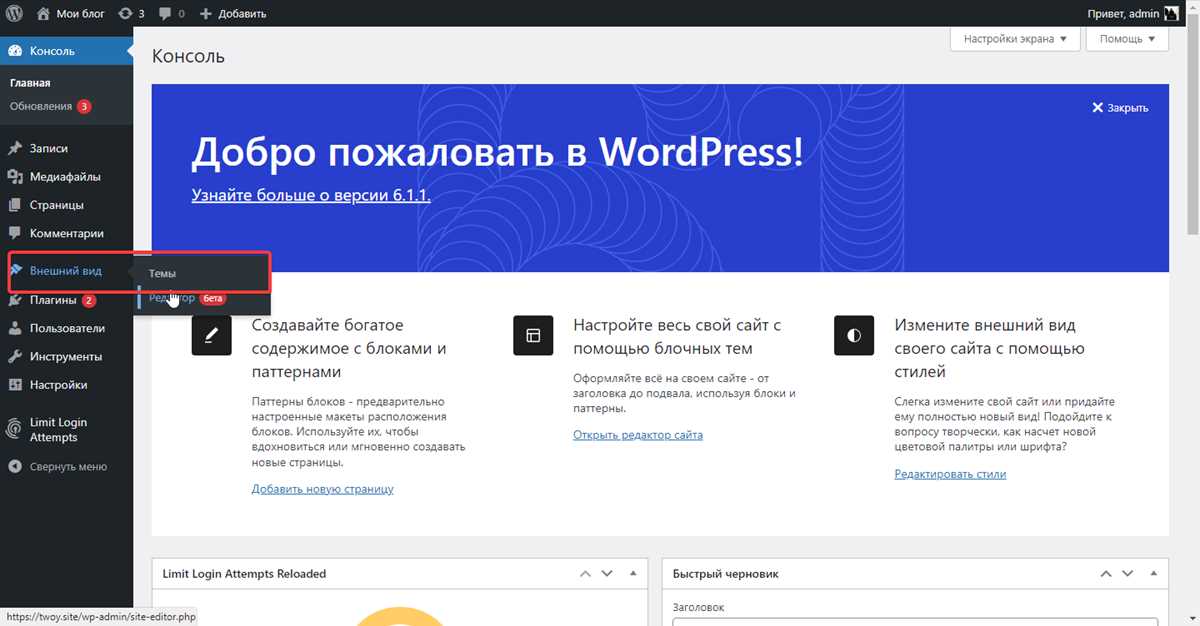The height and width of the screenshot is (626, 1200).
Task: Dismiss welcome panel with Закрыть
Action: click(1120, 108)
